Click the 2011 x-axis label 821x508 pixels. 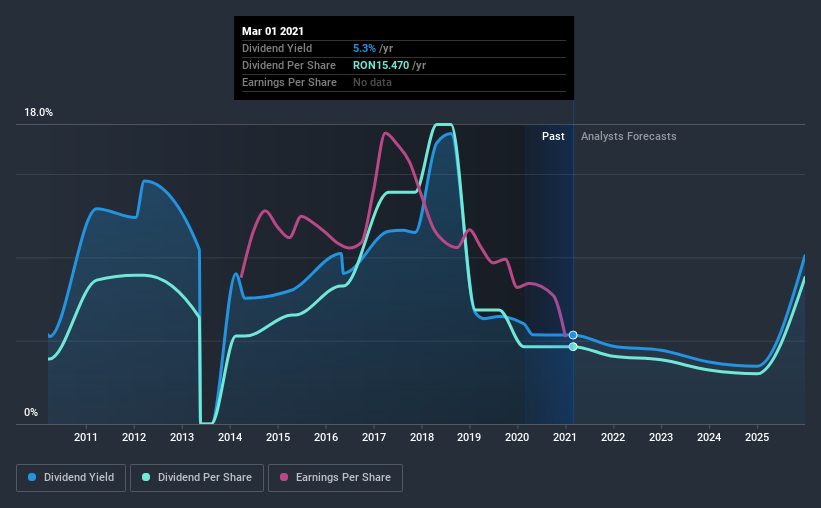[86, 437]
